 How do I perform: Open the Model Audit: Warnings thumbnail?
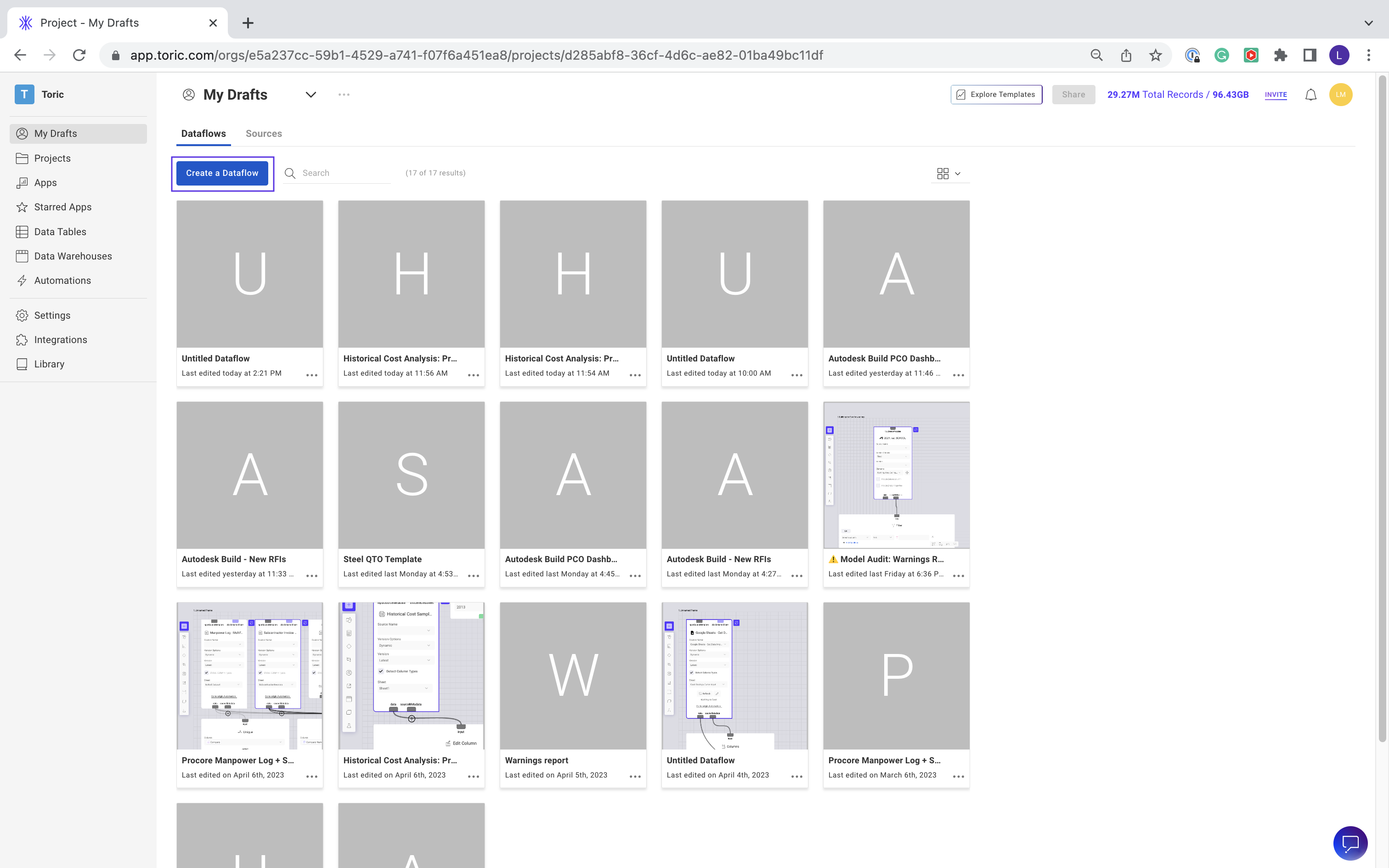point(896,475)
